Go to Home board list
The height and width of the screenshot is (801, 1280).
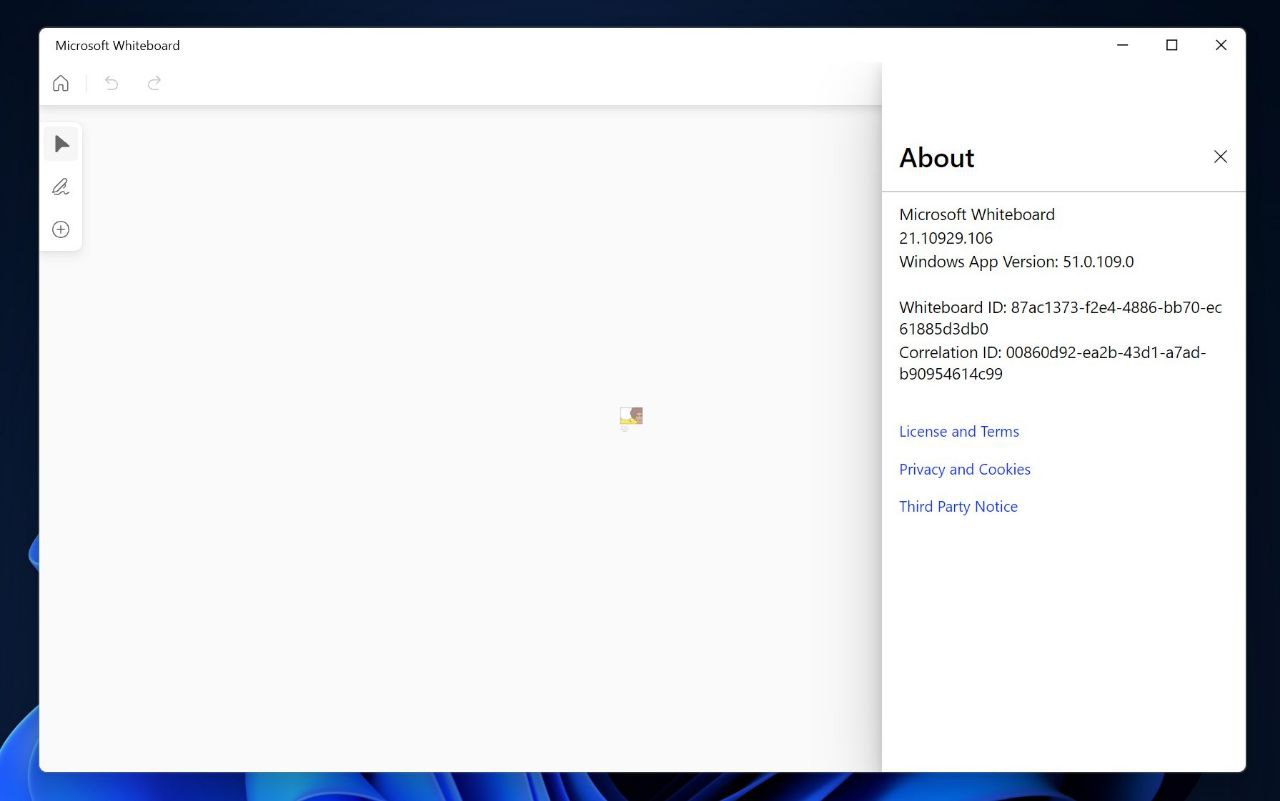61,83
